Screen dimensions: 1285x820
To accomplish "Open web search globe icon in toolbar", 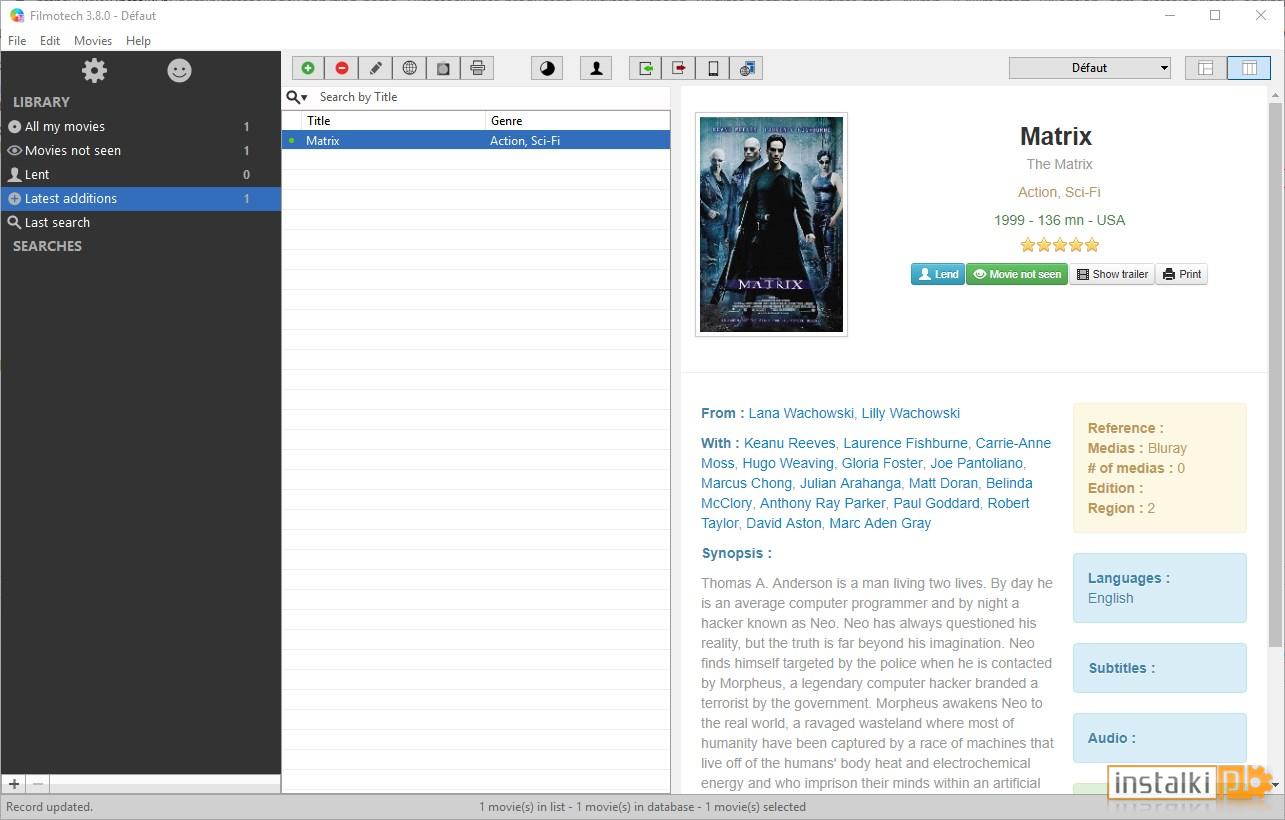I will coord(410,68).
